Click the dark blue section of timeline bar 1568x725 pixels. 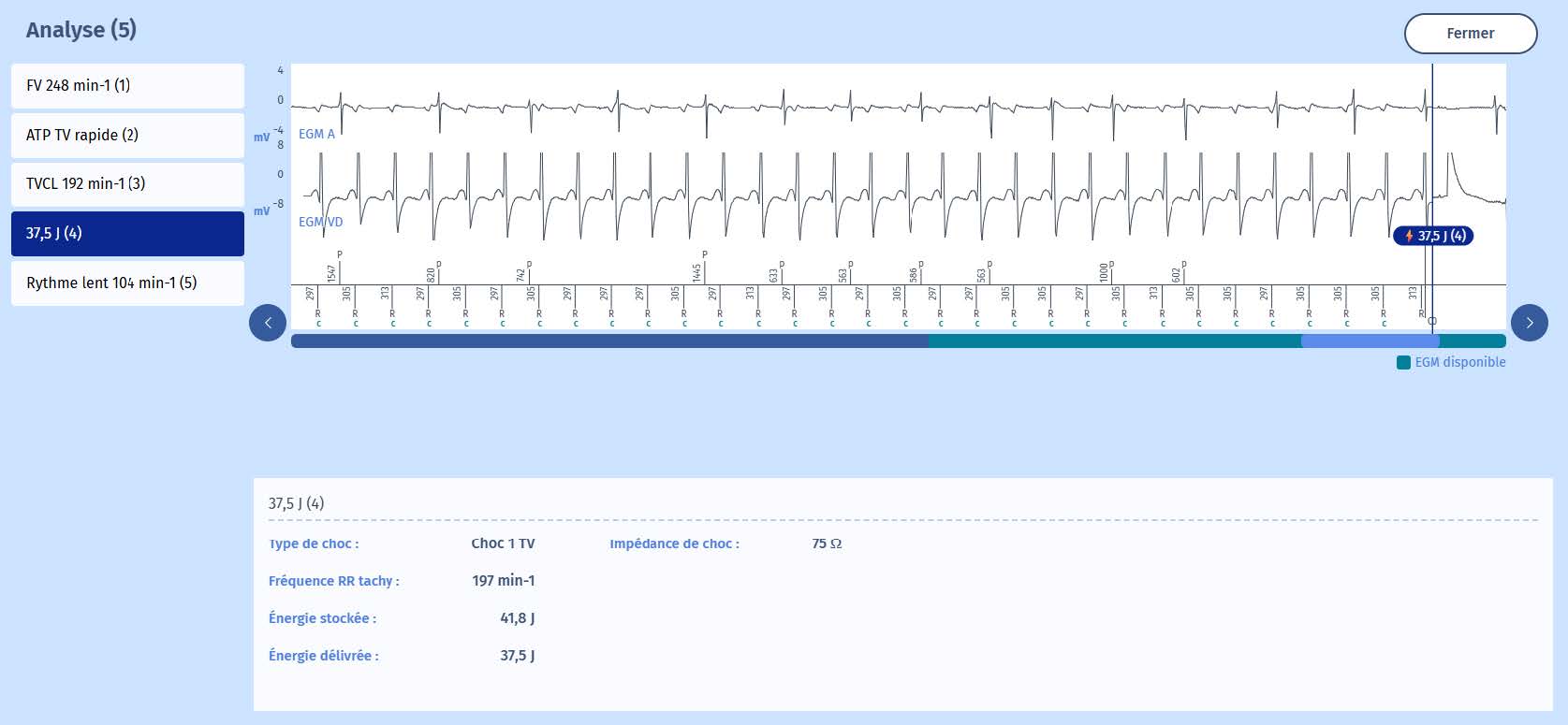click(x=608, y=341)
